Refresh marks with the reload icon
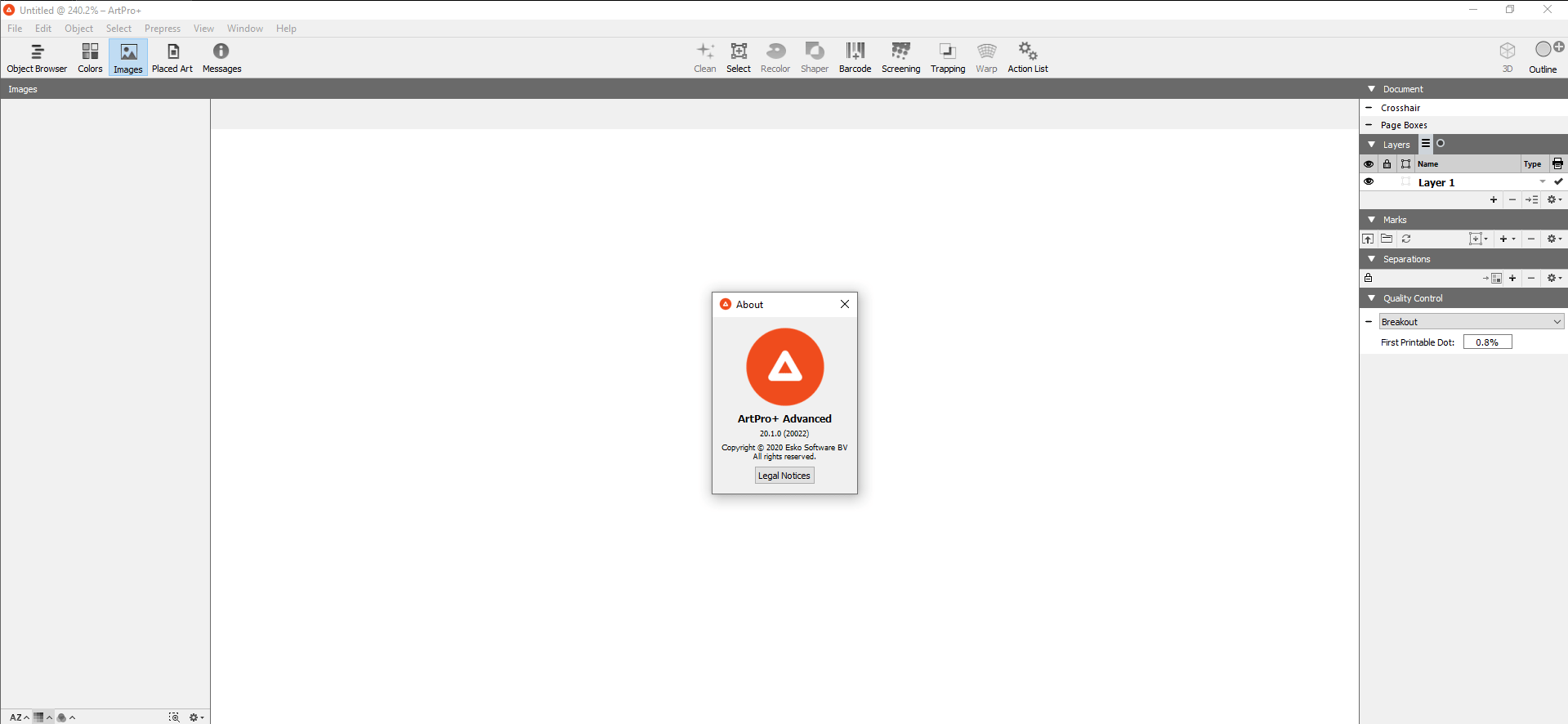Screen dimensions: 1568x724 click(1406, 239)
